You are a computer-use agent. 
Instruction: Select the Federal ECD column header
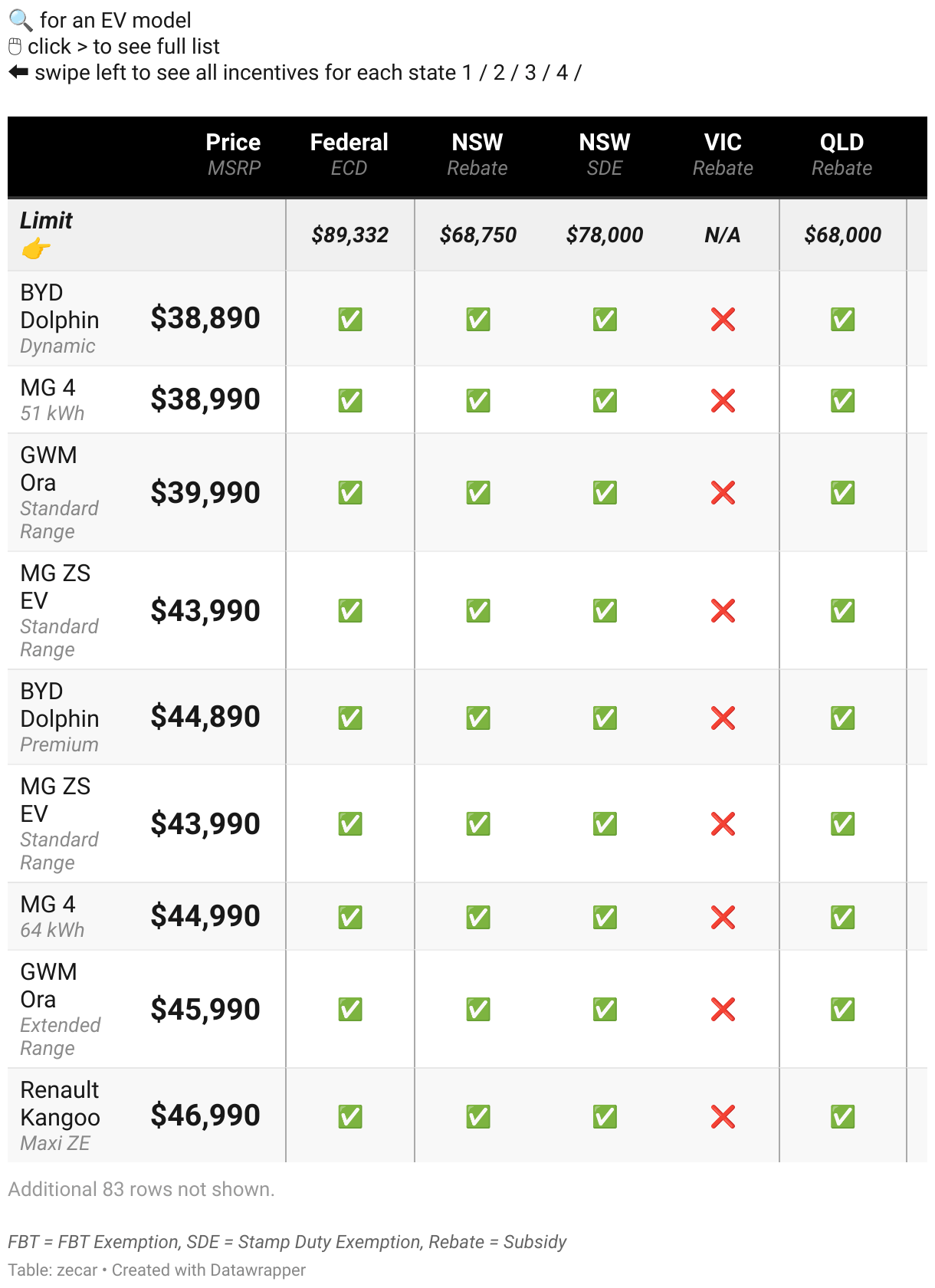pyautogui.click(x=349, y=154)
